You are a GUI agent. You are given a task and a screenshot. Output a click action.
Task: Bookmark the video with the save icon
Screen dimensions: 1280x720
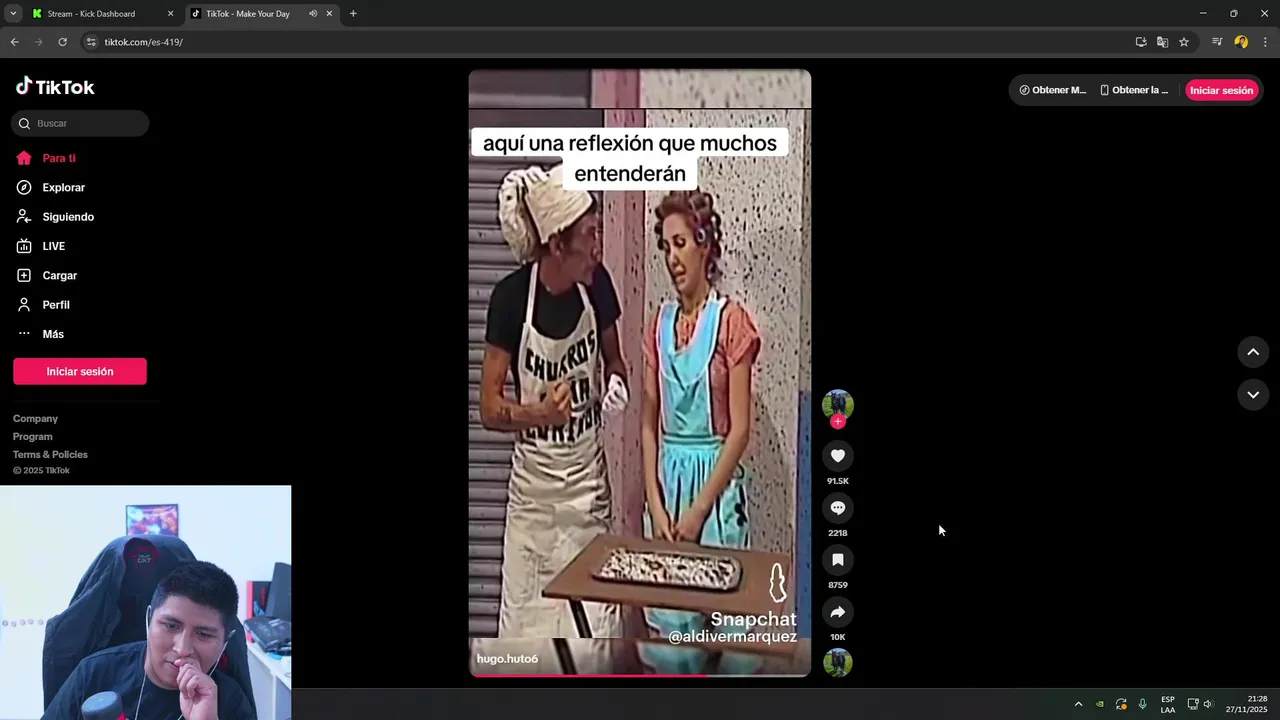pos(838,560)
